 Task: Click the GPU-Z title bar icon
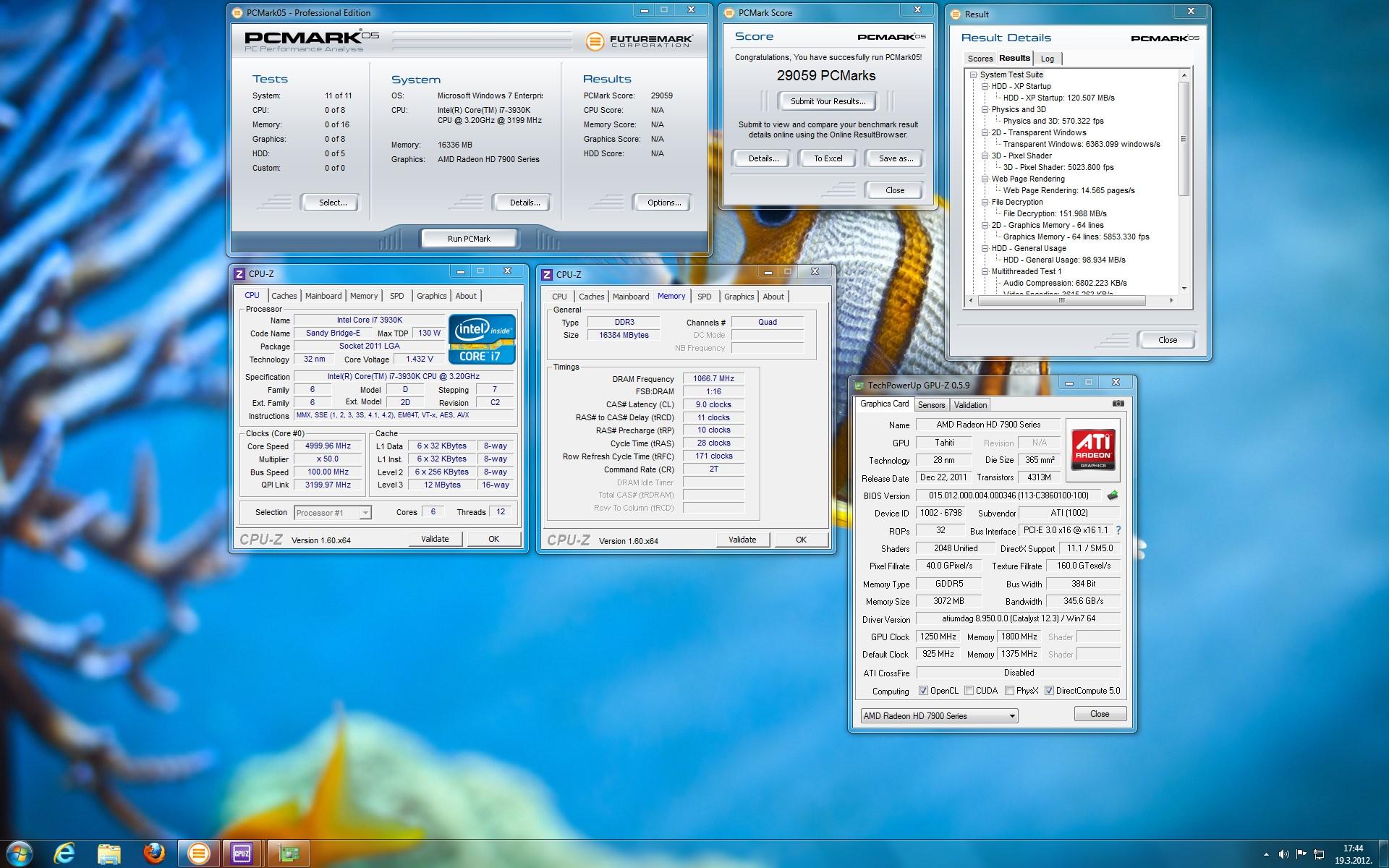859,386
